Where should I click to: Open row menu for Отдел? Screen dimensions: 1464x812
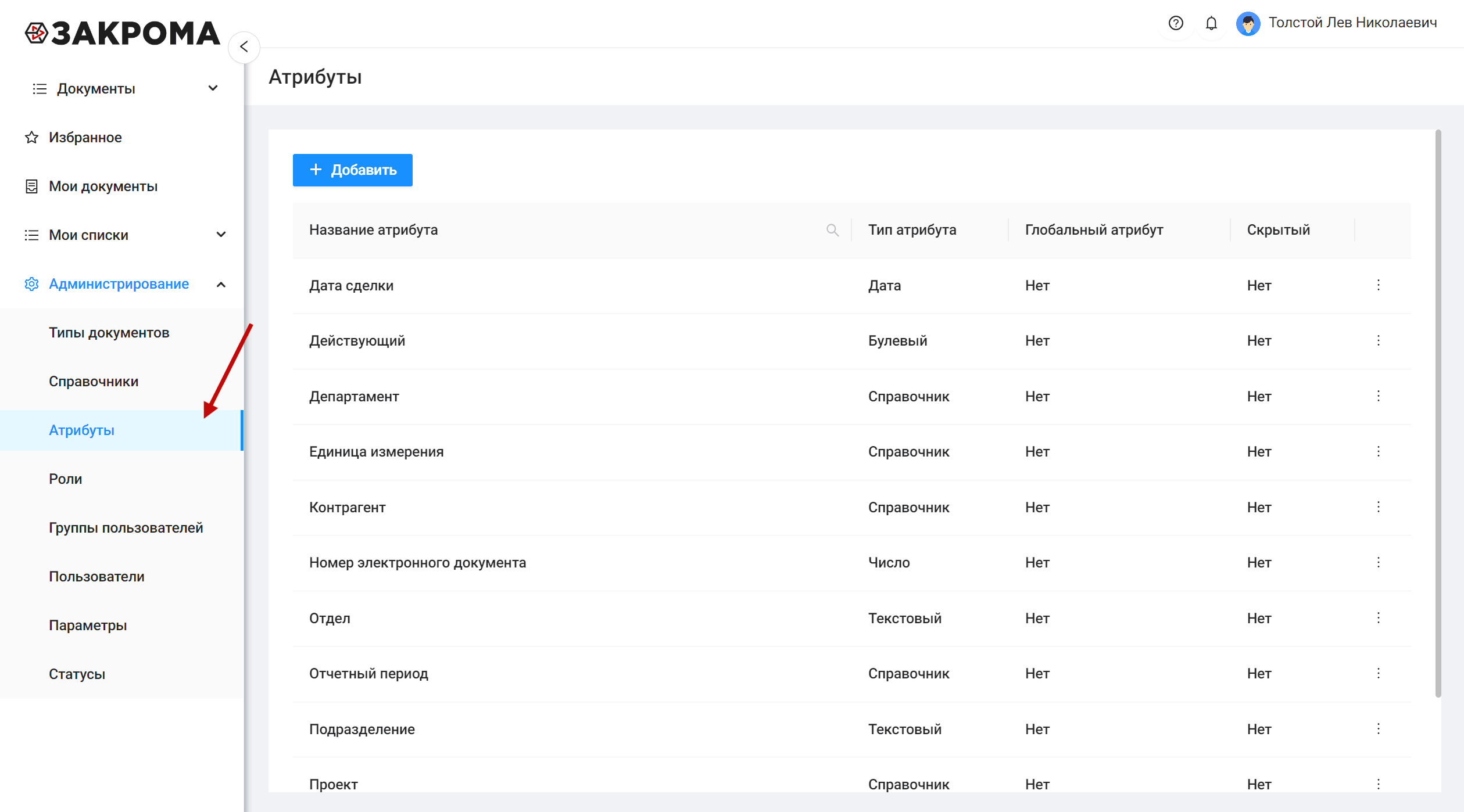(1378, 618)
